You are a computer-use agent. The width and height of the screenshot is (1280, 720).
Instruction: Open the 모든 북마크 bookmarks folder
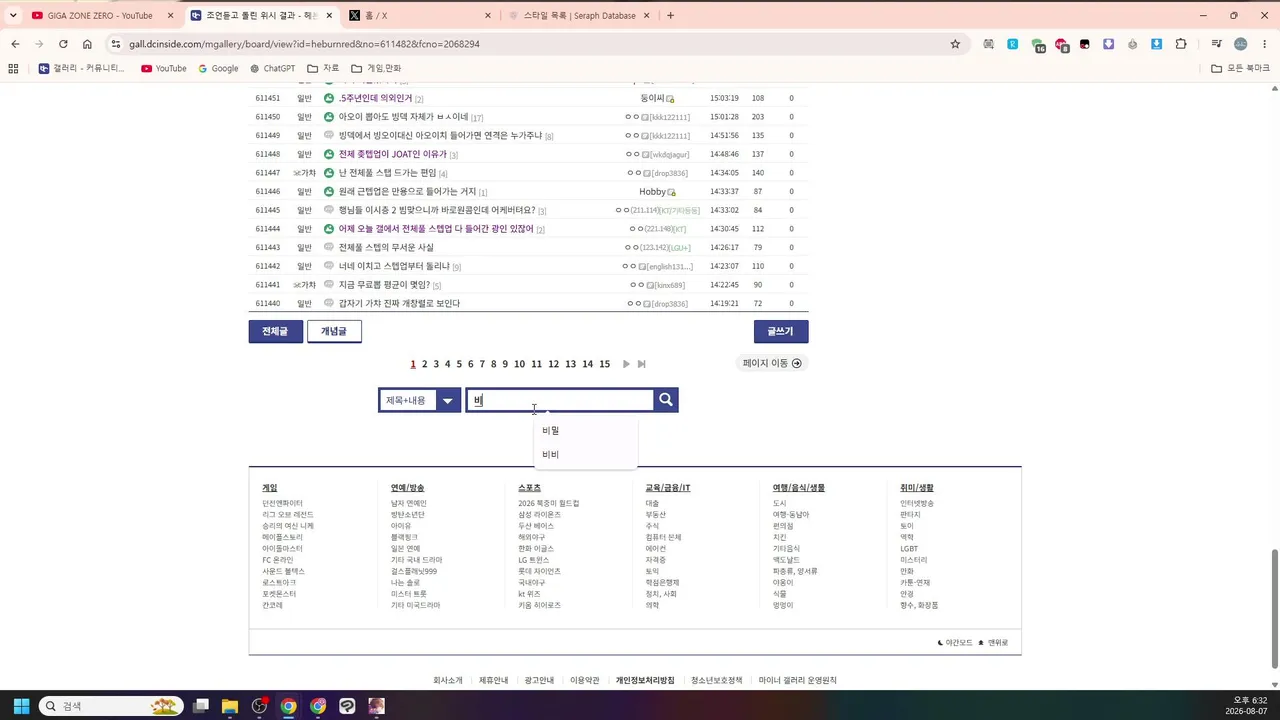(1241, 68)
